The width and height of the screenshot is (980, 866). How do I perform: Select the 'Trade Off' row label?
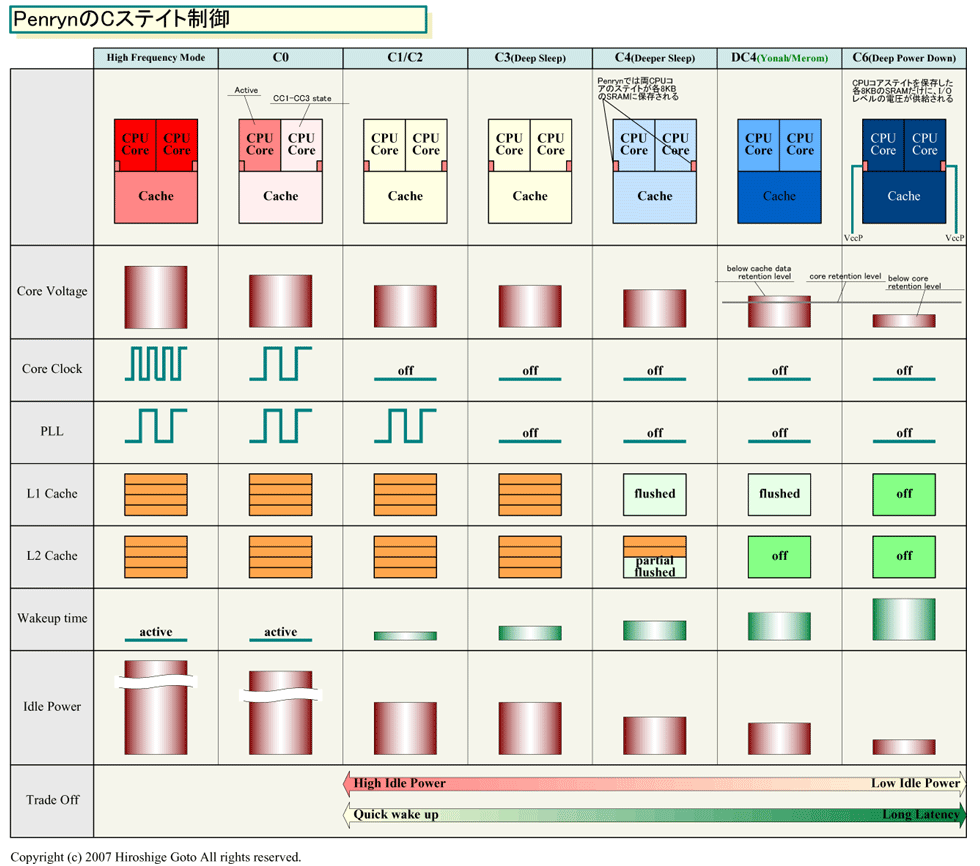pos(52,800)
